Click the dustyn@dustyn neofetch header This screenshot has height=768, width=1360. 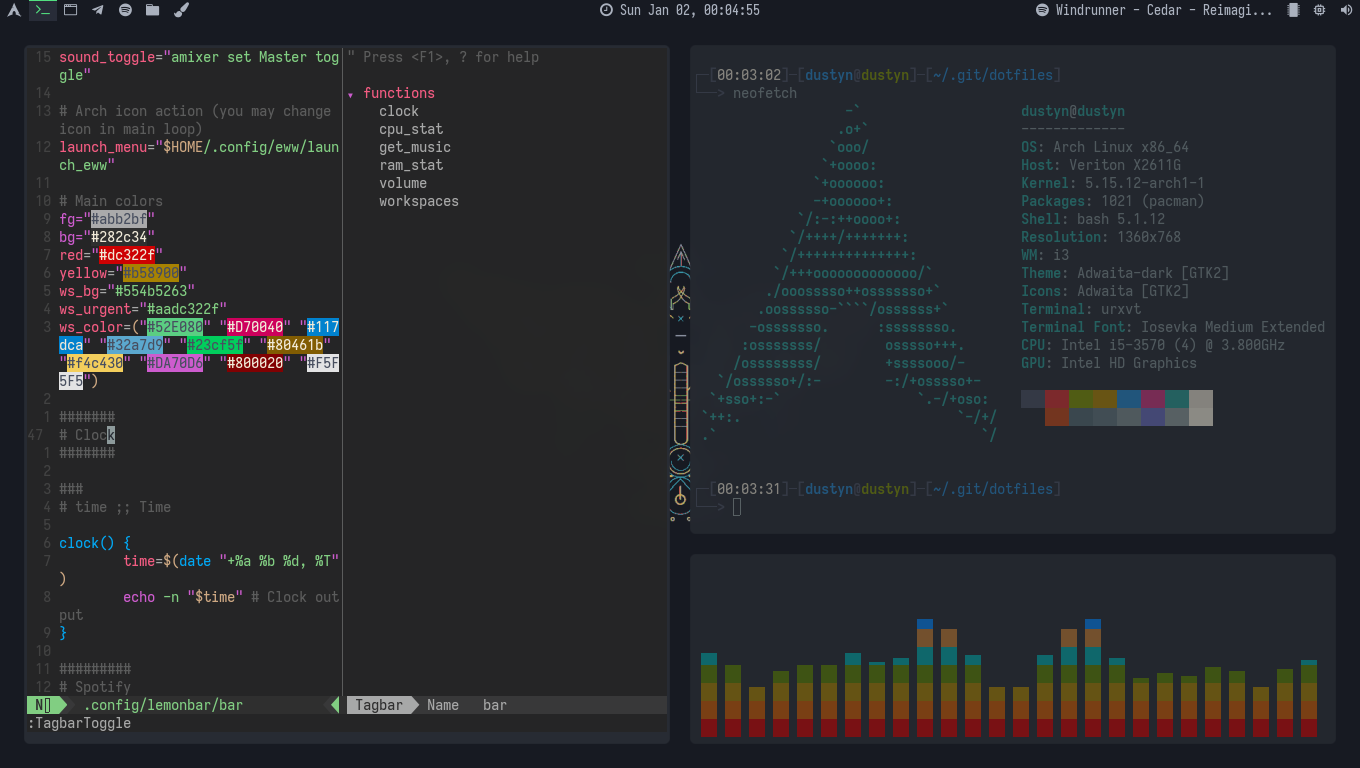point(1073,111)
